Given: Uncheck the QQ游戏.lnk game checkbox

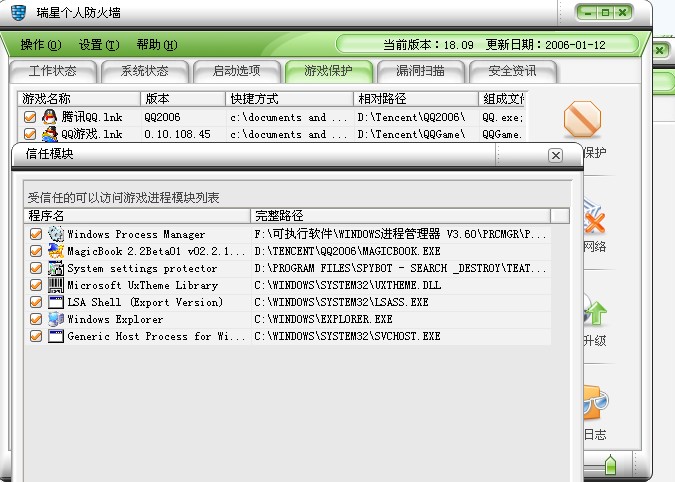Looking at the screenshot, I should pyautogui.click(x=30, y=134).
